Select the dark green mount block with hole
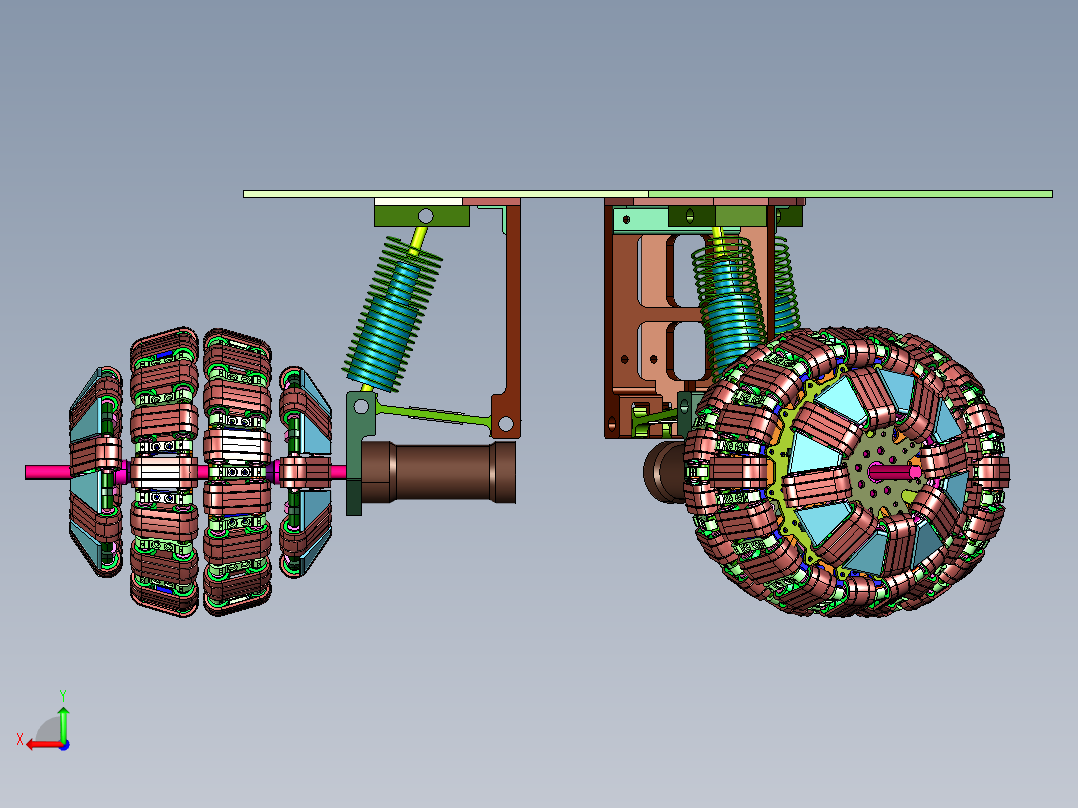 click(x=421, y=216)
